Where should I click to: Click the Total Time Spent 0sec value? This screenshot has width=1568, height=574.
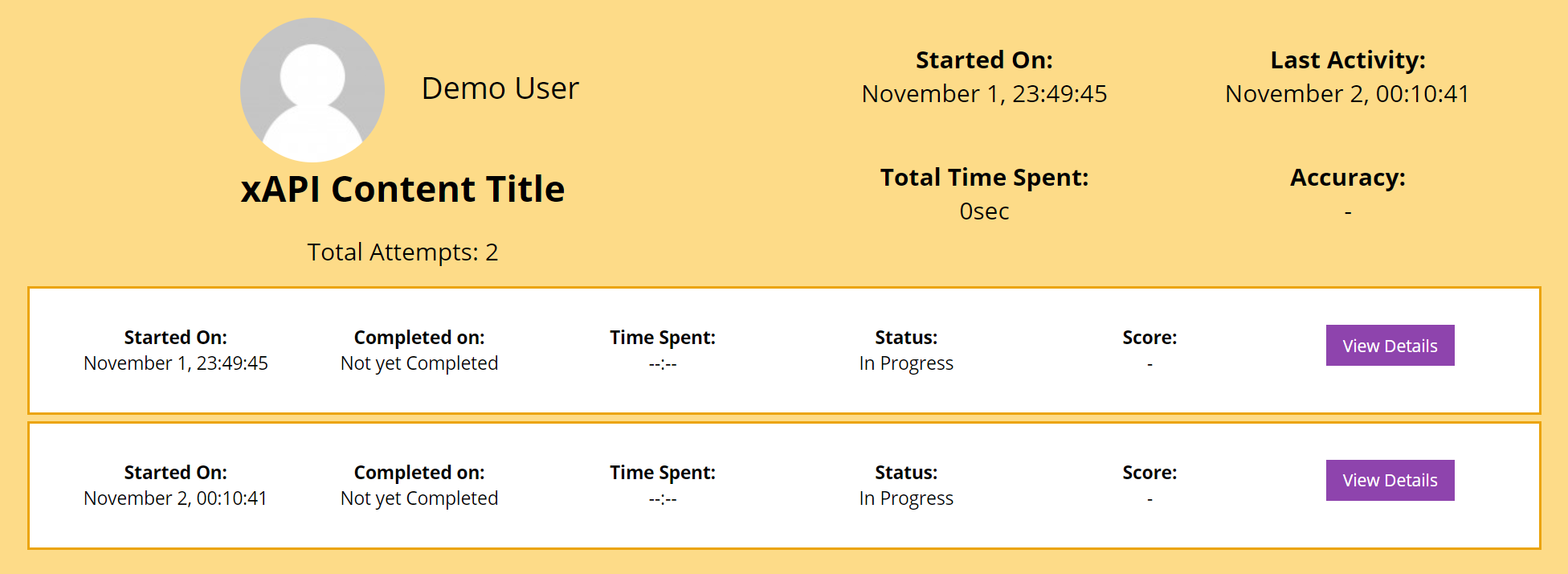(x=984, y=211)
